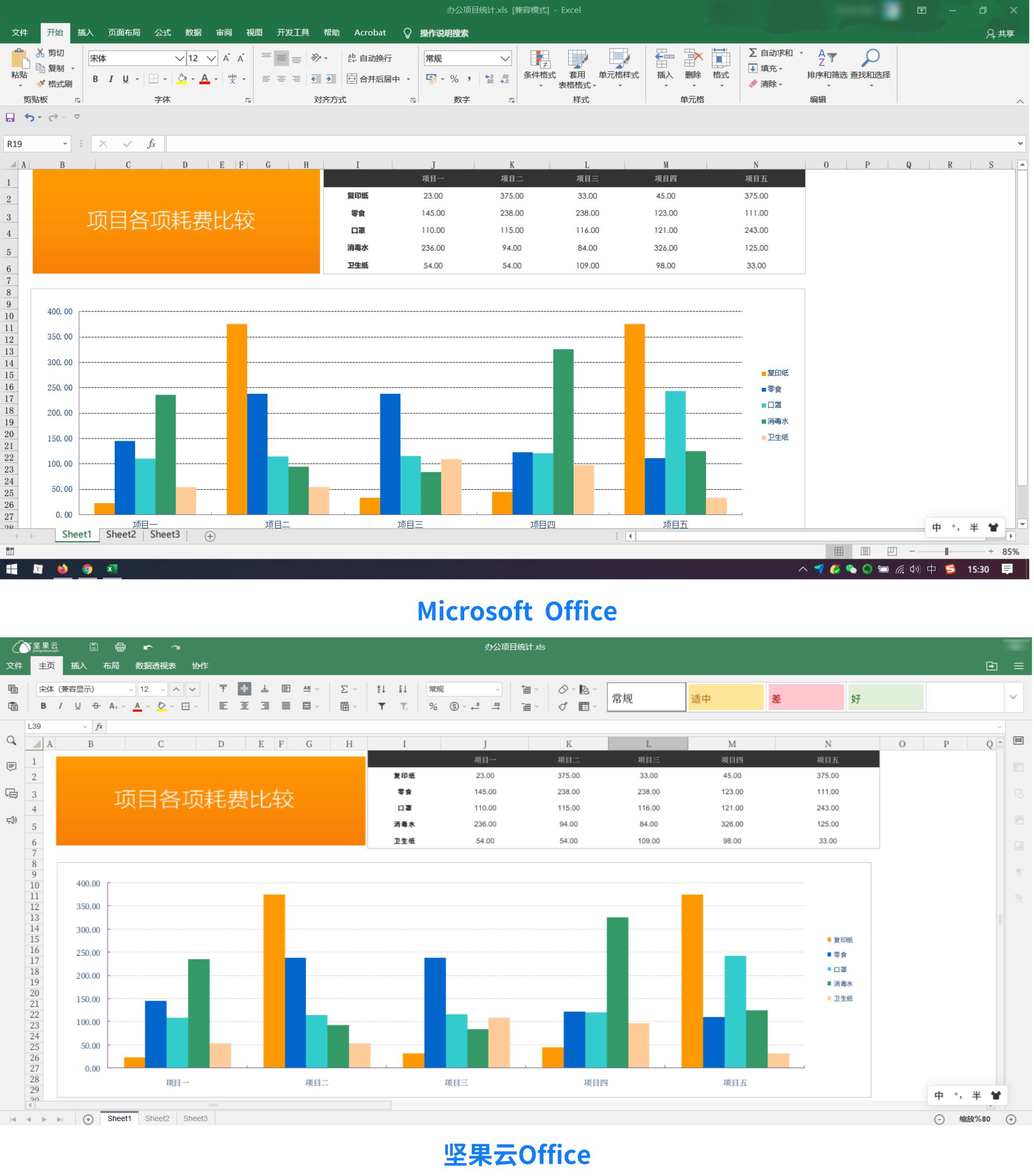
Task: Click the Print icon in 坚果云 Office's title bar
Action: pos(120,646)
